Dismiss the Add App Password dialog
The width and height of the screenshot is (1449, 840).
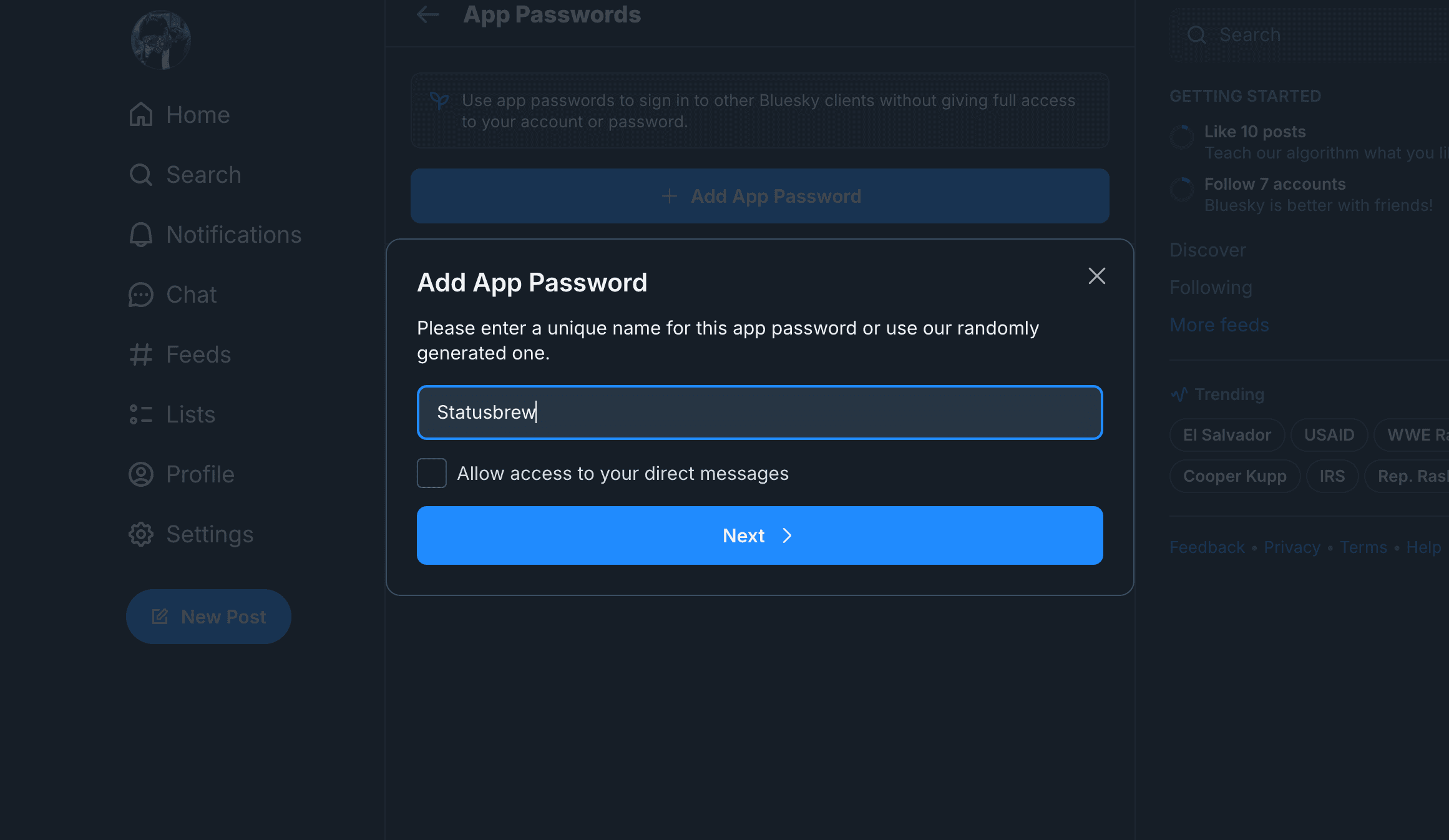coord(1096,276)
